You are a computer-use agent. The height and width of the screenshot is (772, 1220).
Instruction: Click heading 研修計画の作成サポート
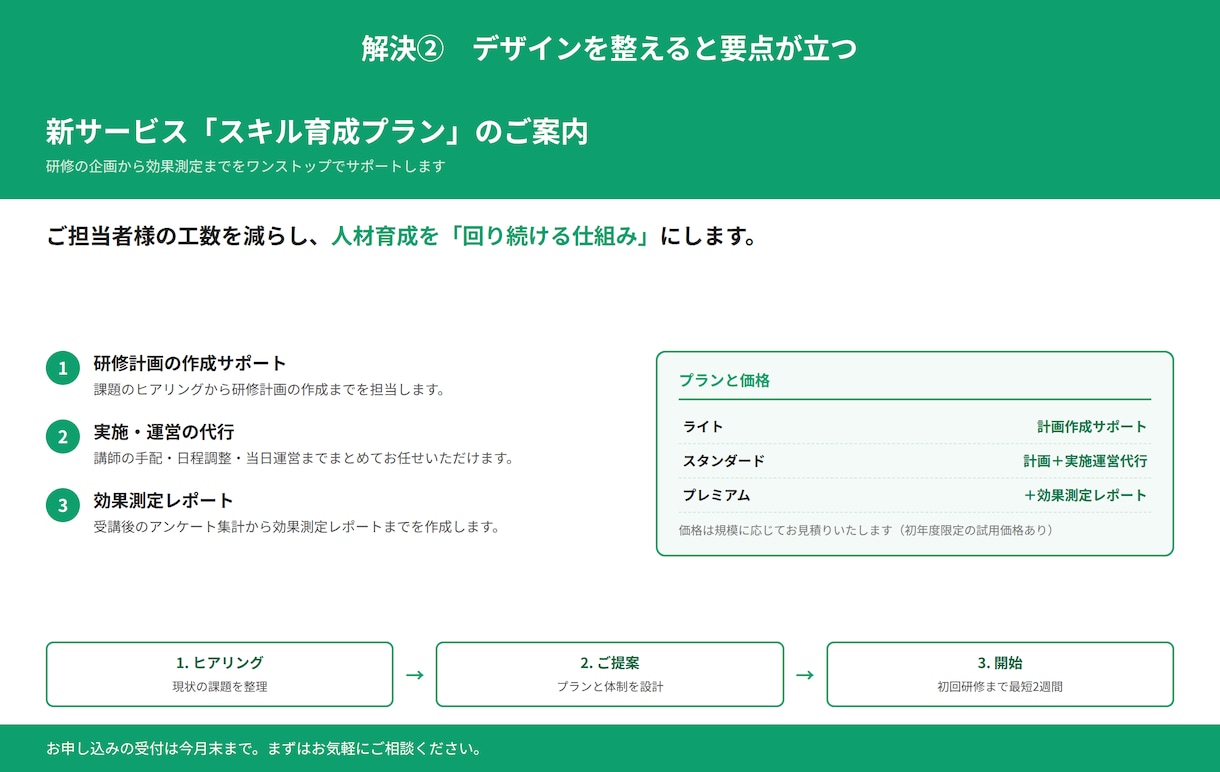click(190, 363)
